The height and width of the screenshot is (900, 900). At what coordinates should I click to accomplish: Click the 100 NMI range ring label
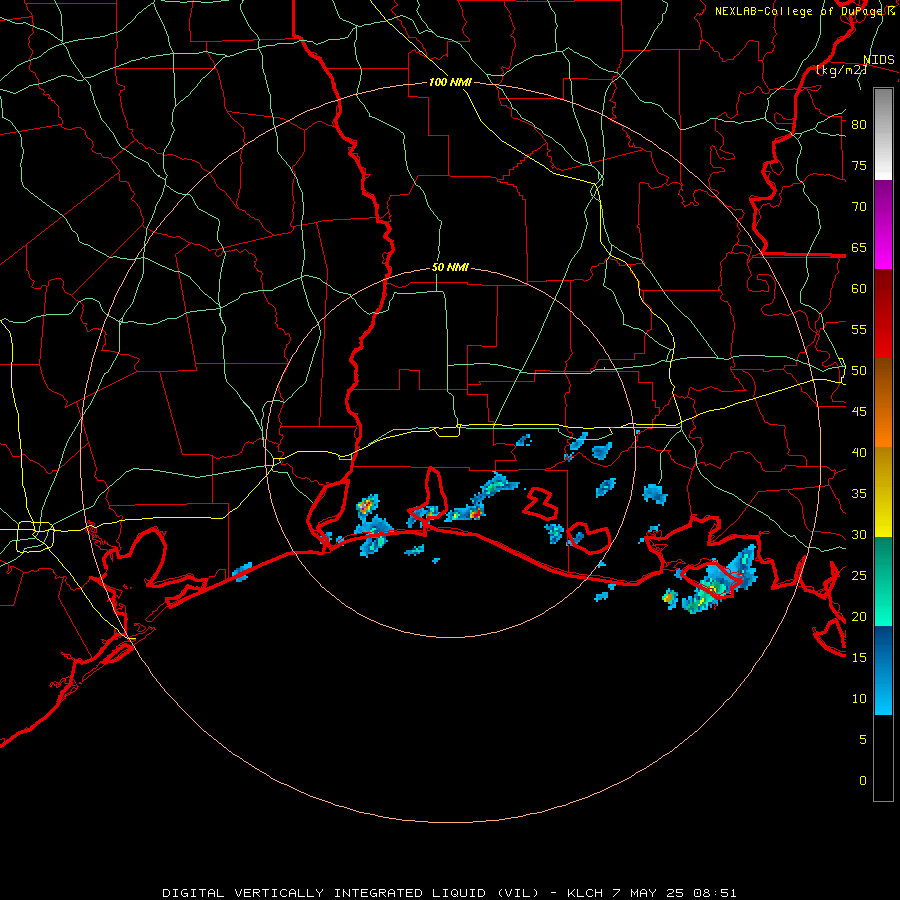450,82
